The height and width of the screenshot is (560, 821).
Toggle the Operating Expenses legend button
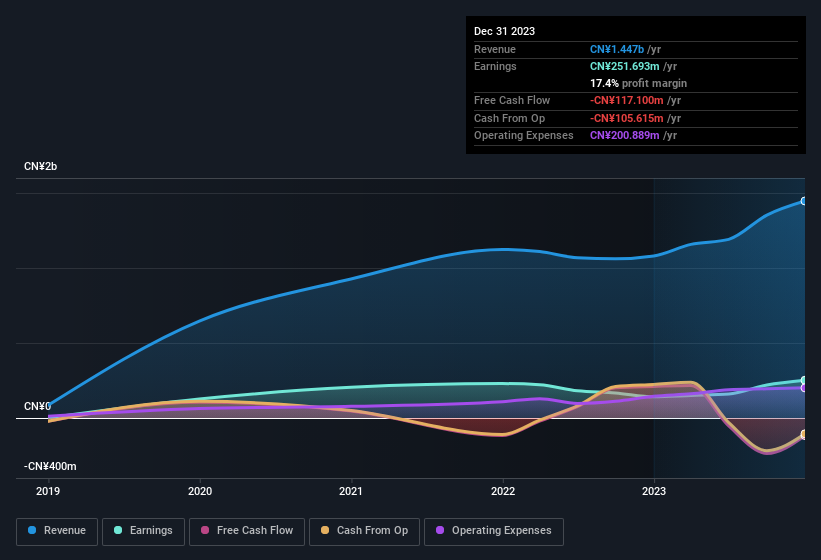494,531
